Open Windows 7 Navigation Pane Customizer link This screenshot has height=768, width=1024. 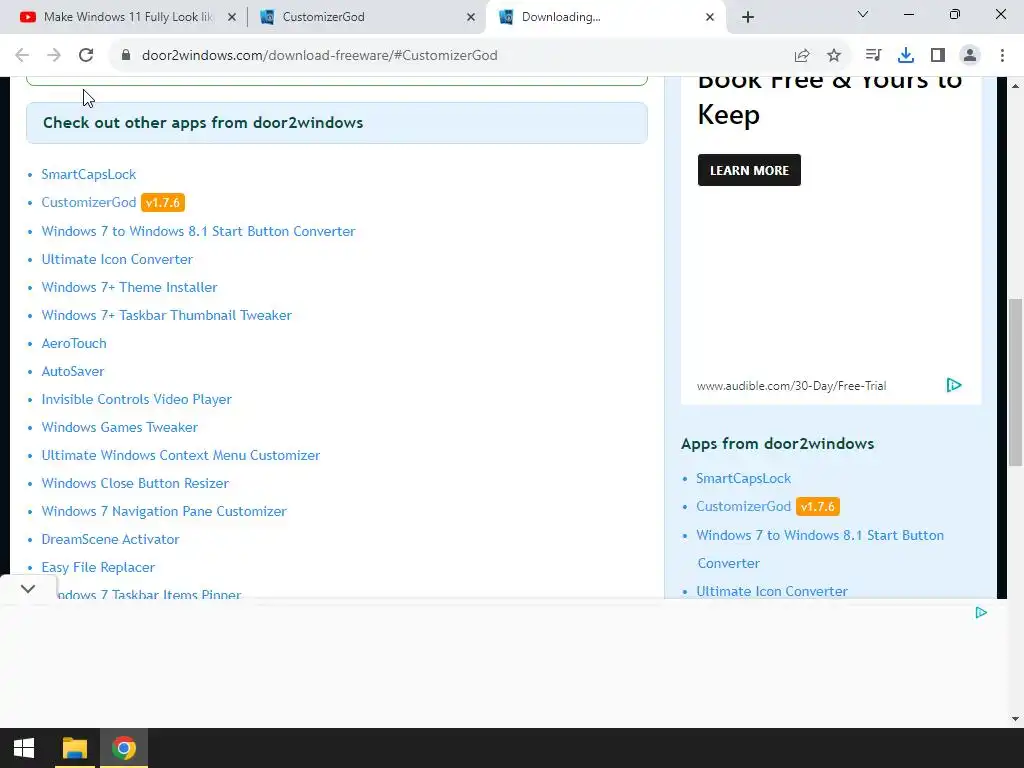164,512
